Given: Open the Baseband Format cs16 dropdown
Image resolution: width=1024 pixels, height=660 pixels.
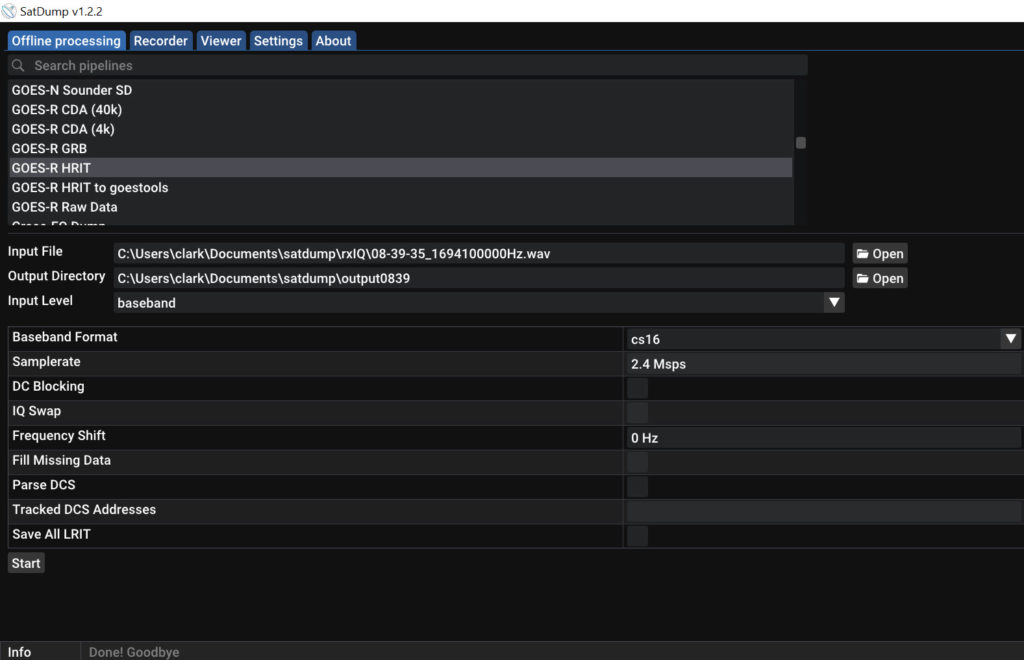Looking at the screenshot, I should [1010, 339].
